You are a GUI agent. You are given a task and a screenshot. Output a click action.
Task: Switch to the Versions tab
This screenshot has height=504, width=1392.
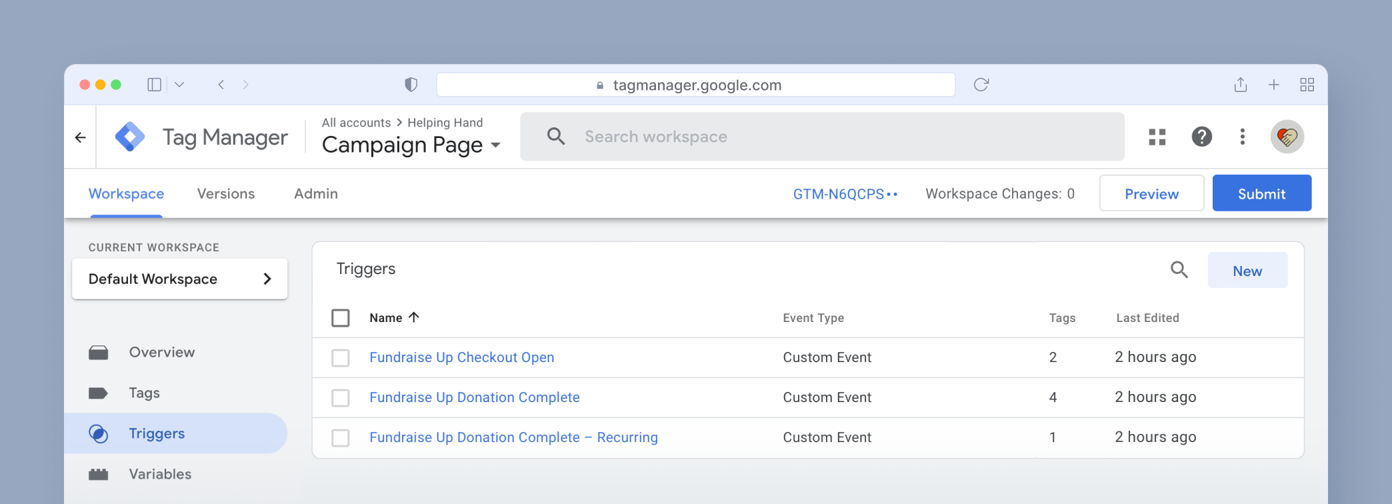[x=226, y=194]
